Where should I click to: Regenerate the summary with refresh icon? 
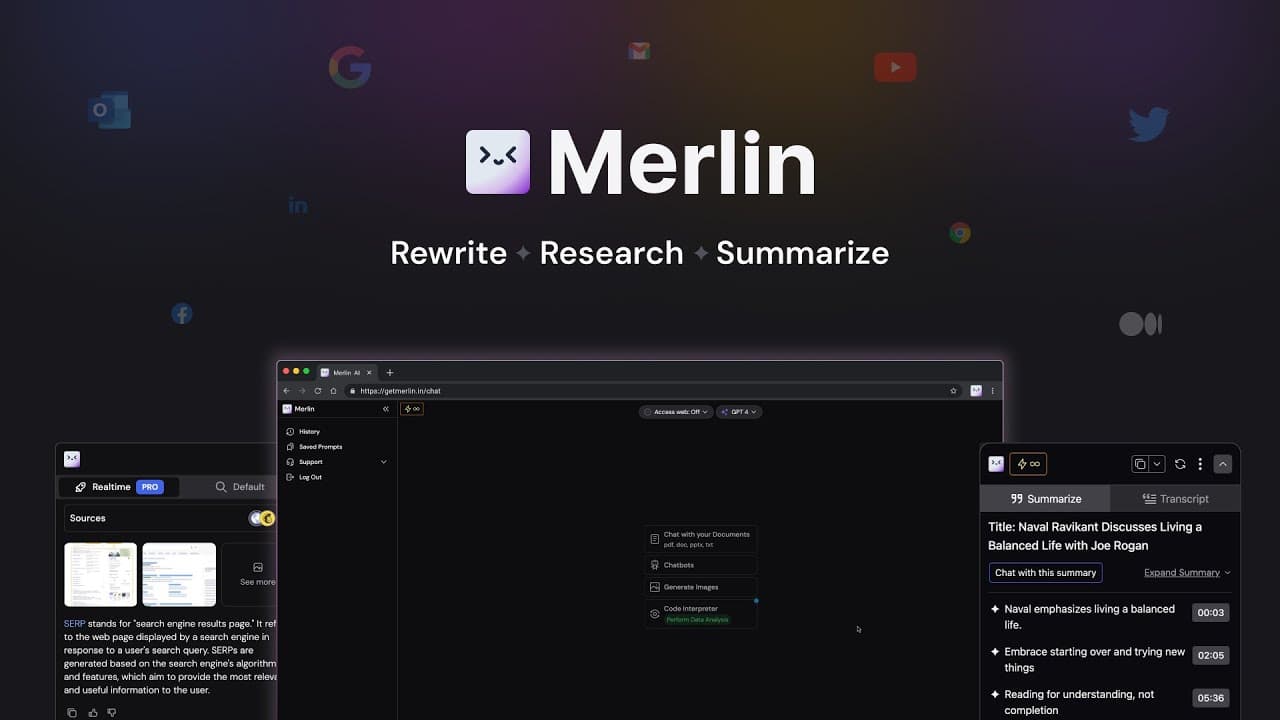(x=1180, y=464)
